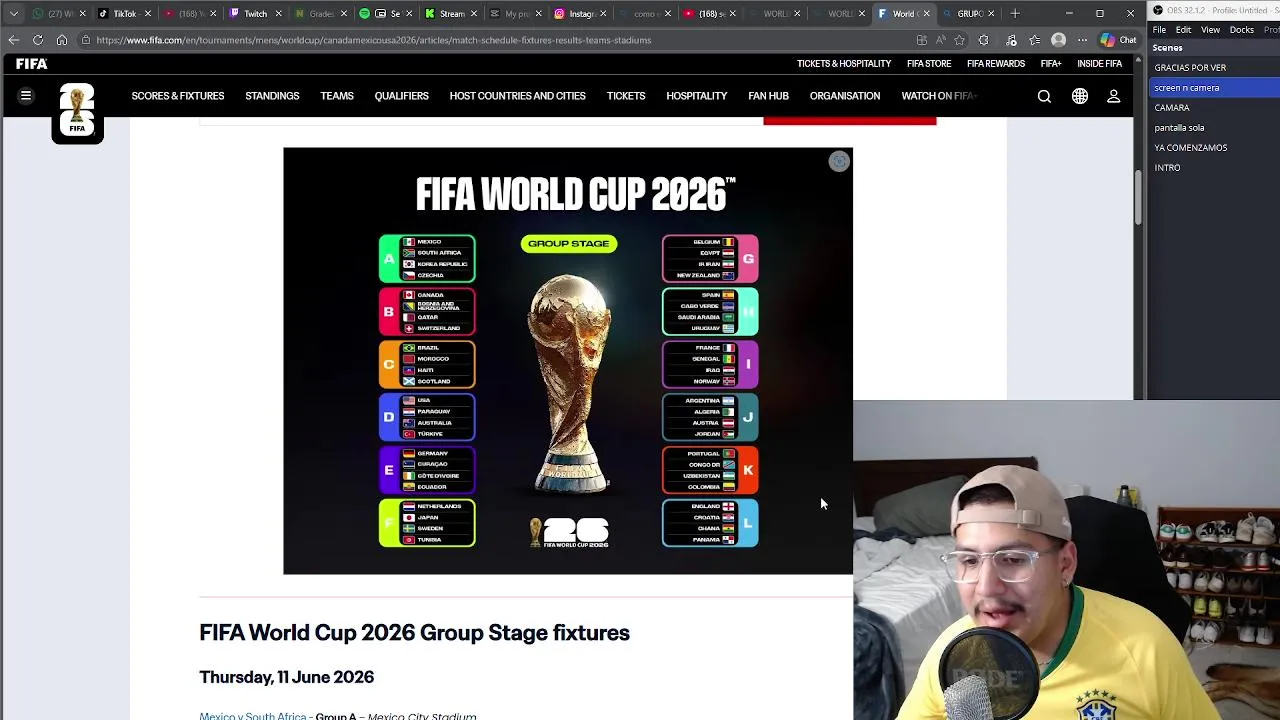Select GRACIAS POR VER scene in OBS
This screenshot has height=720, width=1280.
pos(1214,68)
